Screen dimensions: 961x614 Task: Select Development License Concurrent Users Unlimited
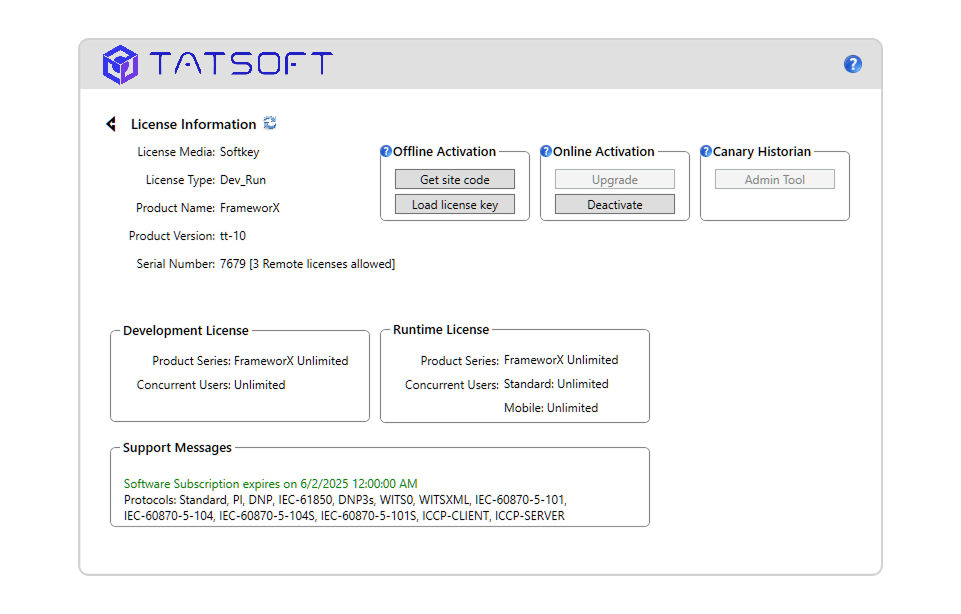[260, 385]
